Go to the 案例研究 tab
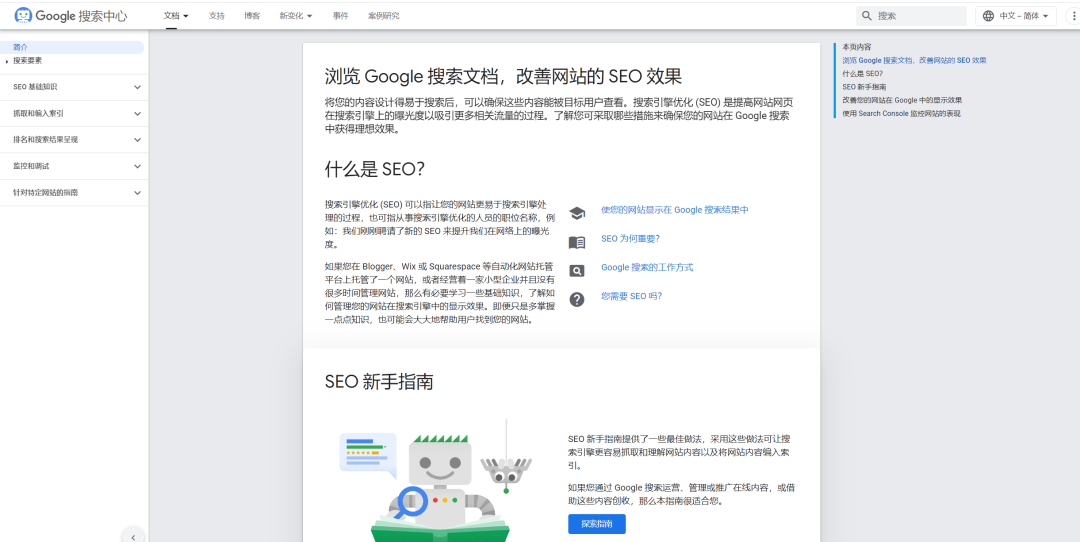This screenshot has width=1080, height=542. 384,15
